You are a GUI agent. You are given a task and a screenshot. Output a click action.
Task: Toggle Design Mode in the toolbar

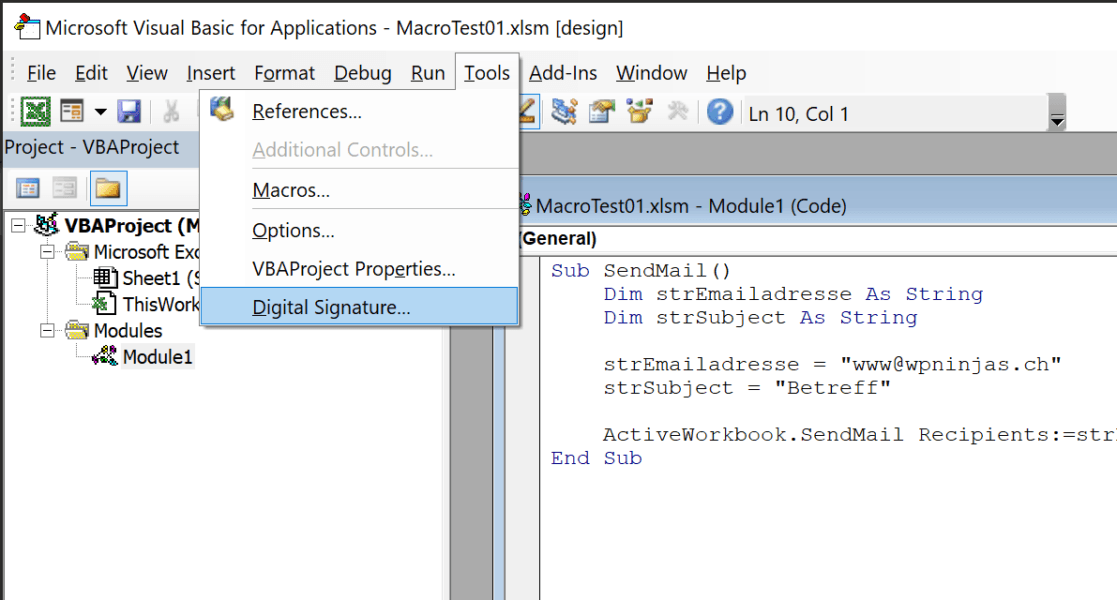click(x=527, y=112)
